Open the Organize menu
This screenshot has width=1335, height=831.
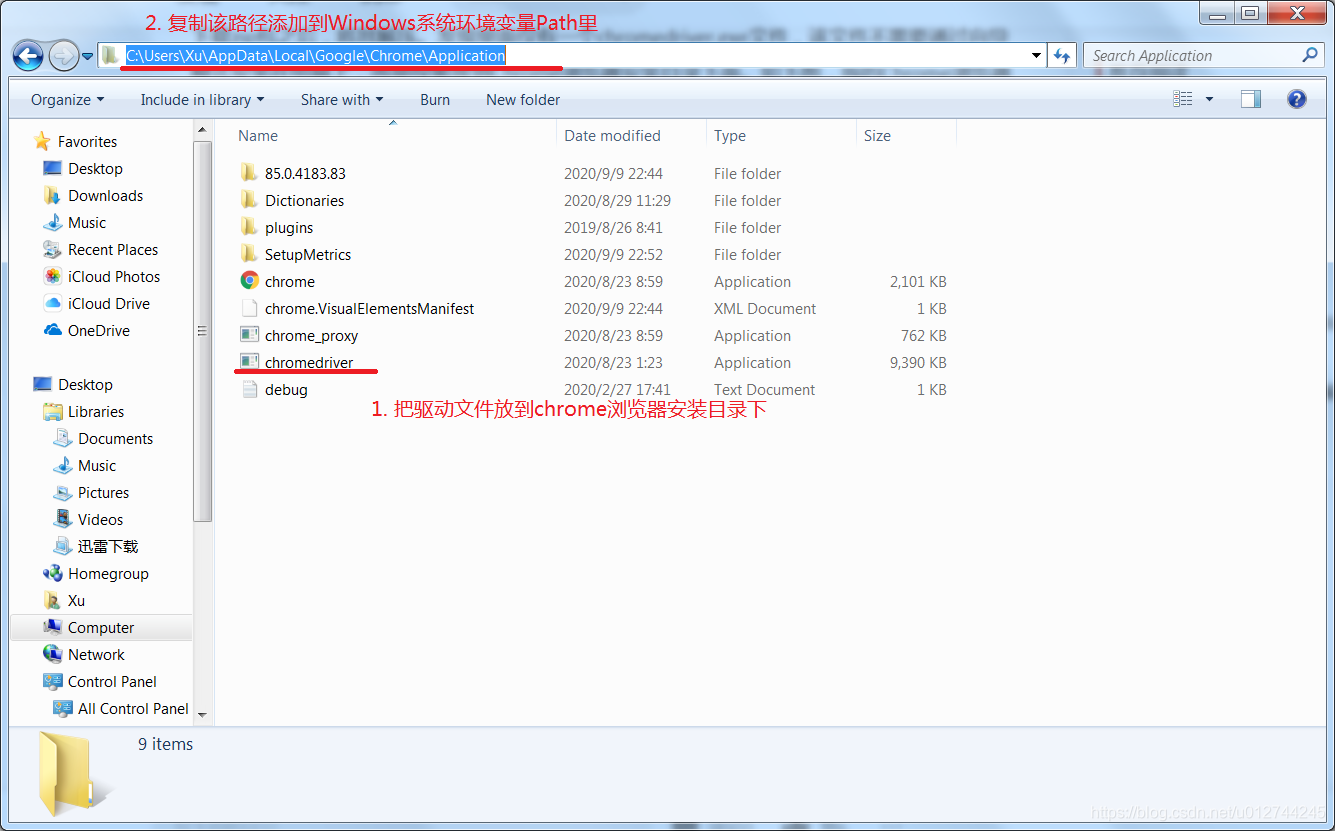(67, 100)
